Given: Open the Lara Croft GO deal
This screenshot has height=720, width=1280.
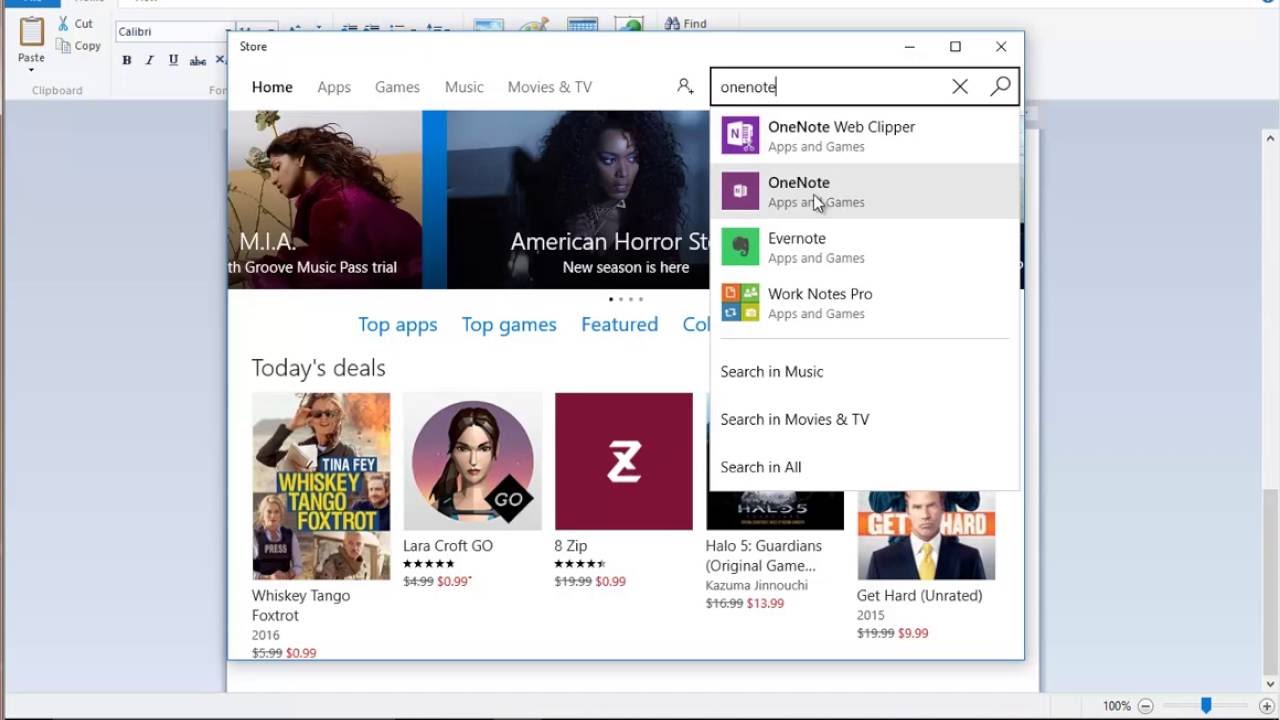Looking at the screenshot, I should coord(472,461).
